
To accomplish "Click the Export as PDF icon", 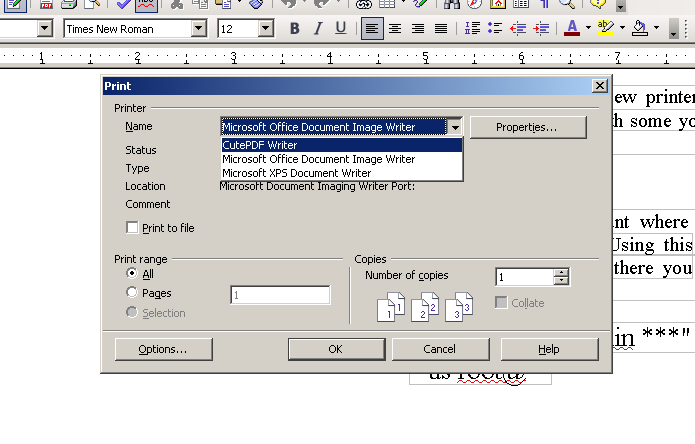I will tap(46, 4).
